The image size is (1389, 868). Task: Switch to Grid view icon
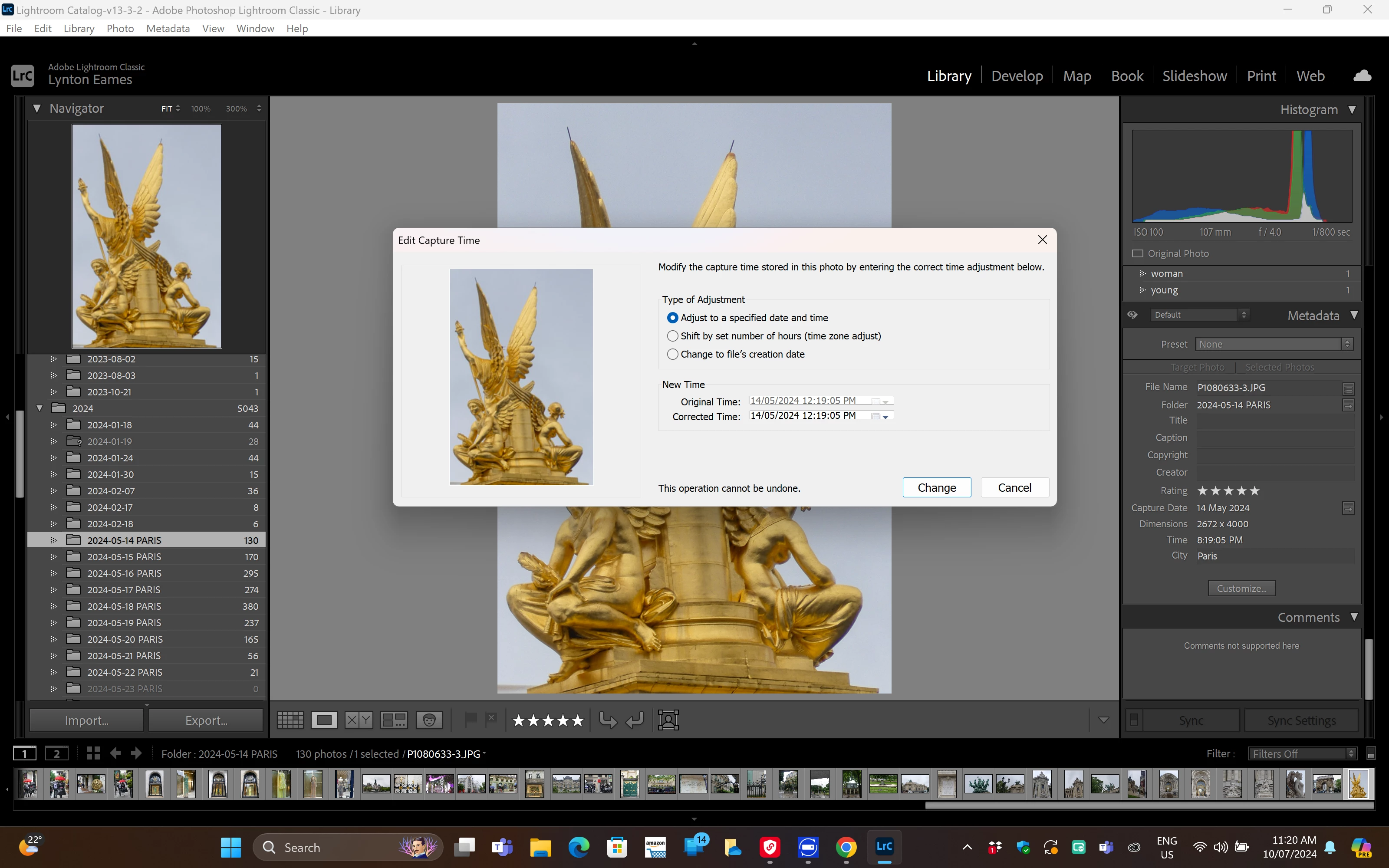tap(290, 720)
